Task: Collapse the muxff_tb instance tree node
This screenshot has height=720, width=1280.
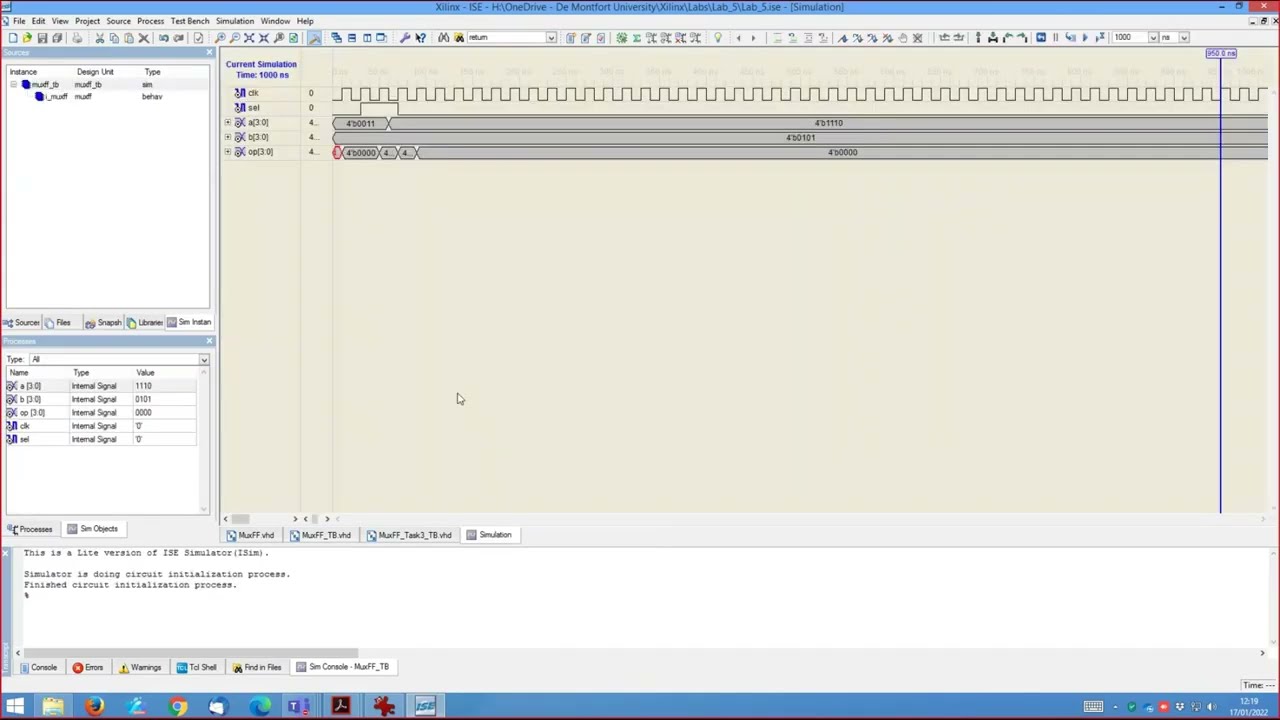Action: (14, 85)
